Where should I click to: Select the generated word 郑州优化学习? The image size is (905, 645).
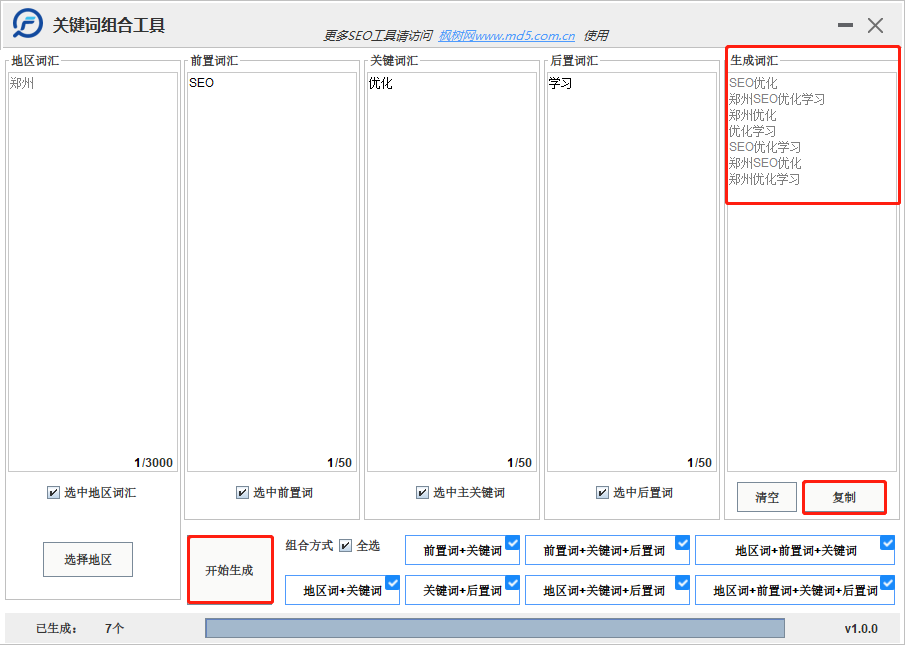[765, 179]
